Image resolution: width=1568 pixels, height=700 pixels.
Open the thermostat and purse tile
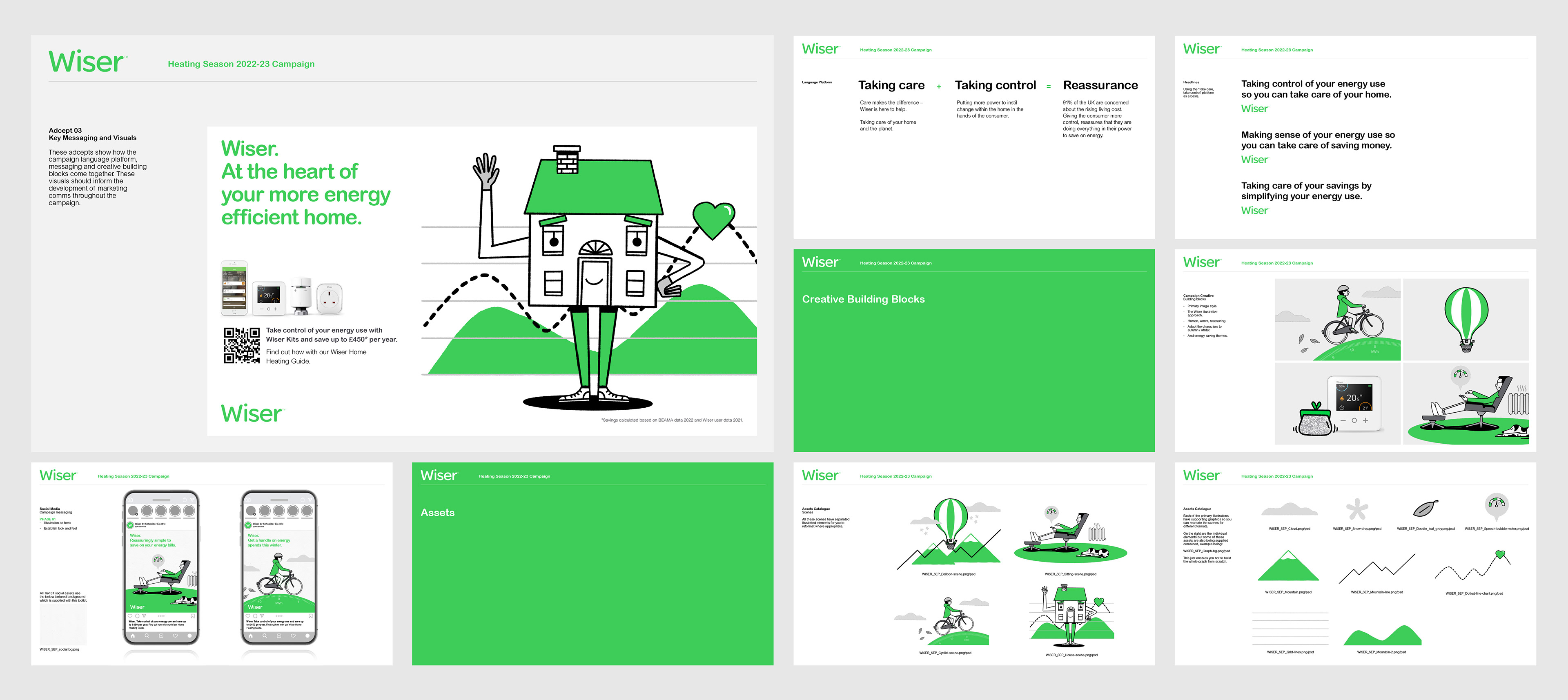pos(1337,404)
